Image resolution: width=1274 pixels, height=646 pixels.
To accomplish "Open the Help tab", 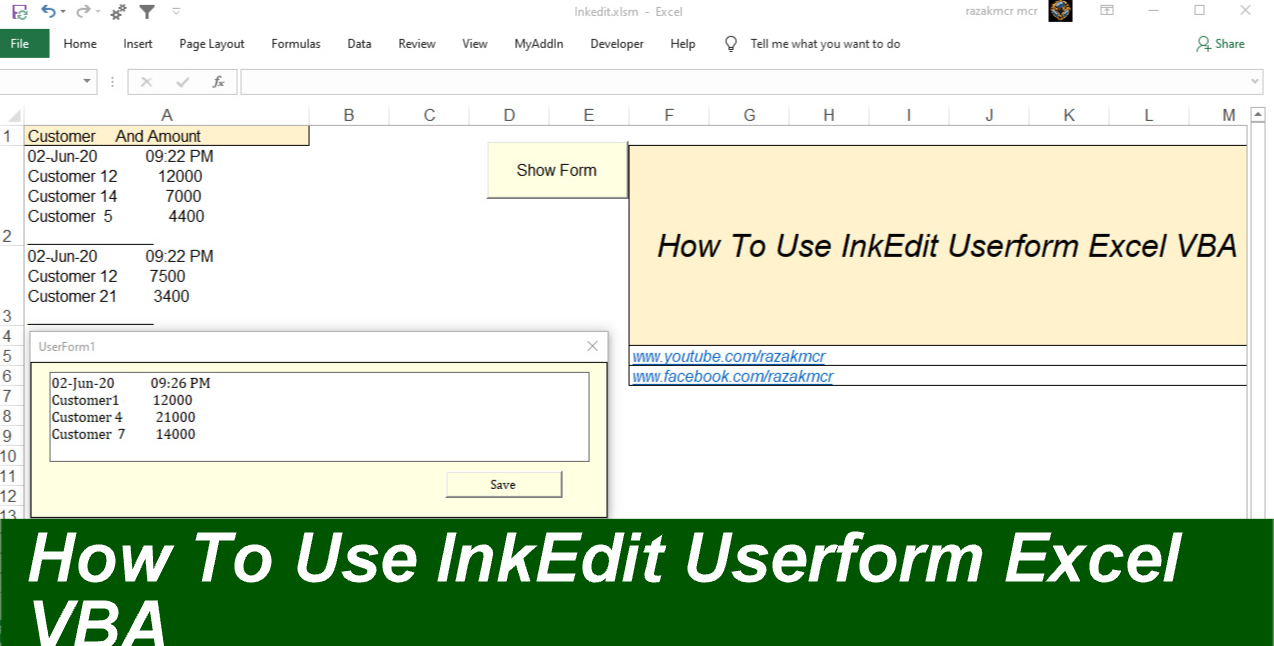I will coord(683,44).
